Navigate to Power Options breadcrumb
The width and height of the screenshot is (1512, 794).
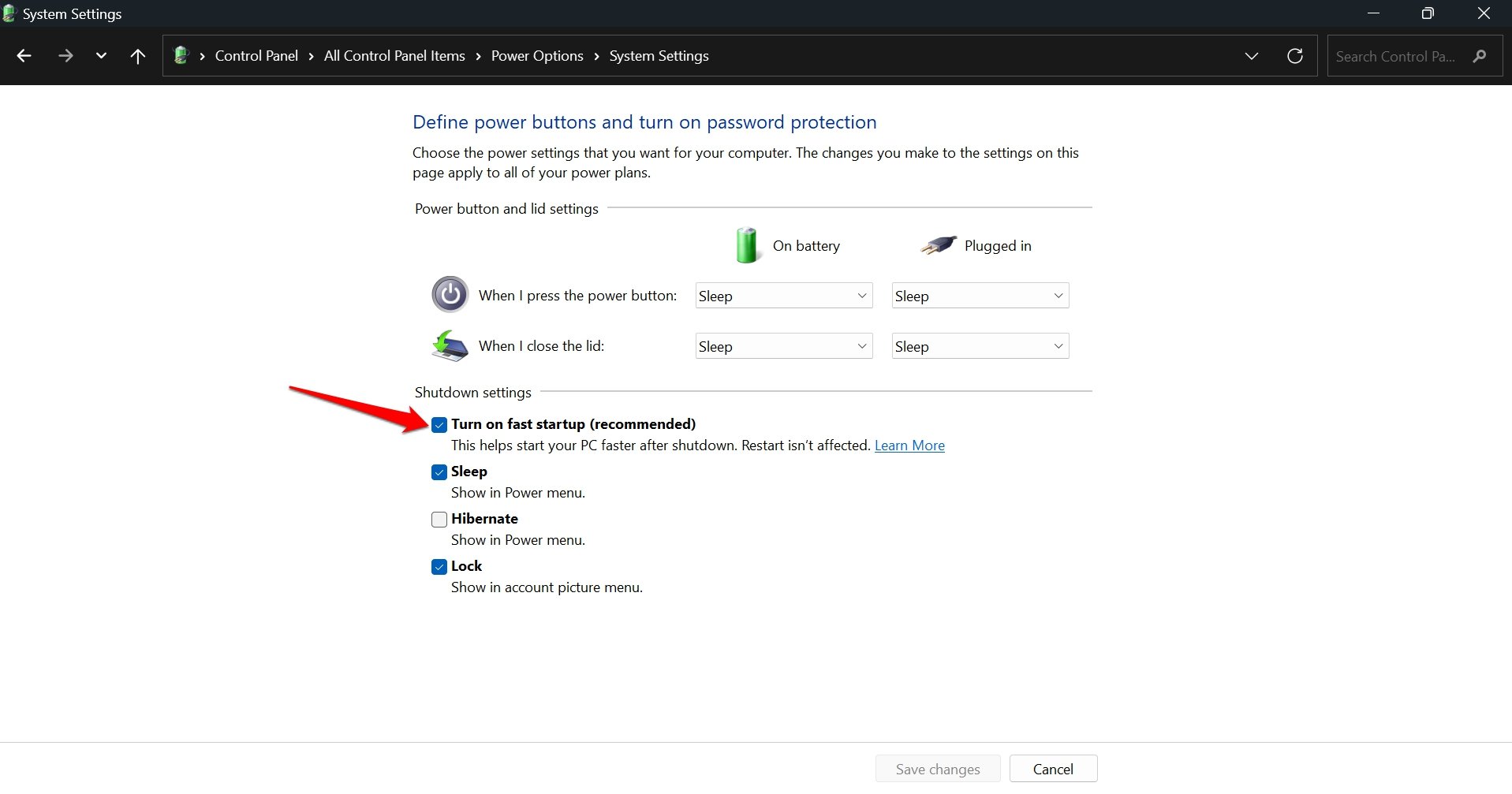[537, 56]
